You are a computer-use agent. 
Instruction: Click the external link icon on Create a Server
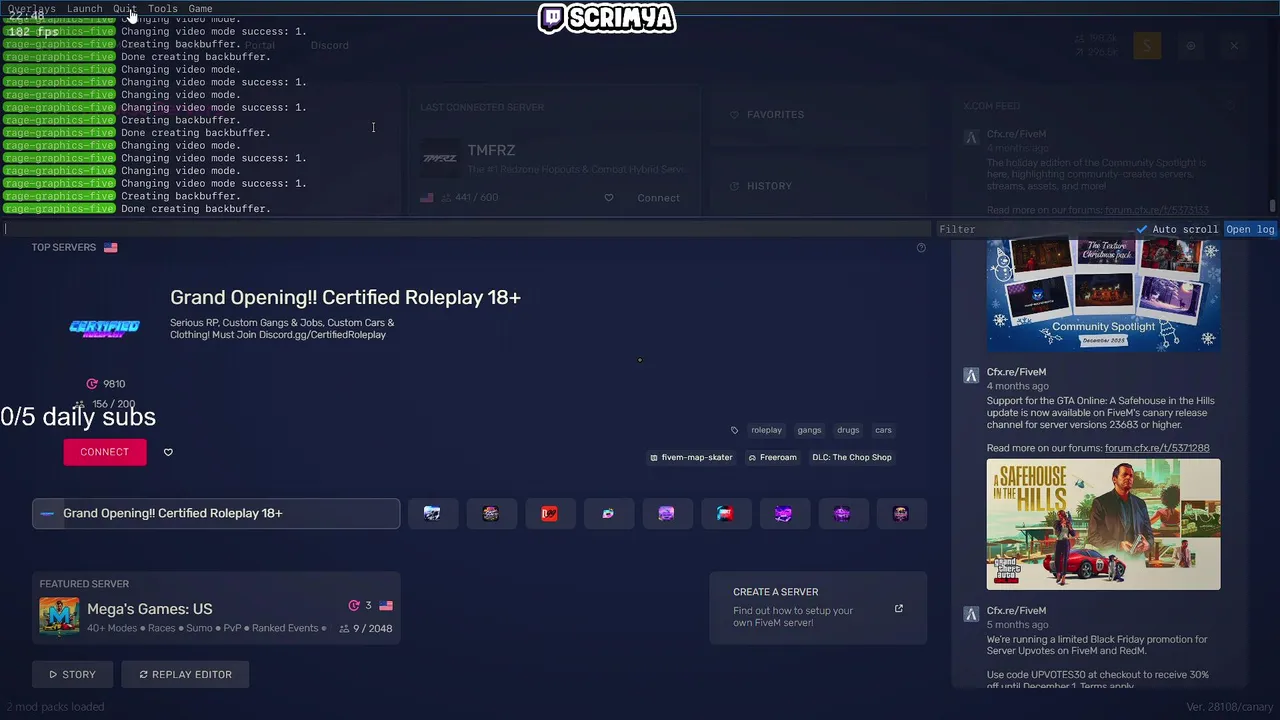[898, 608]
